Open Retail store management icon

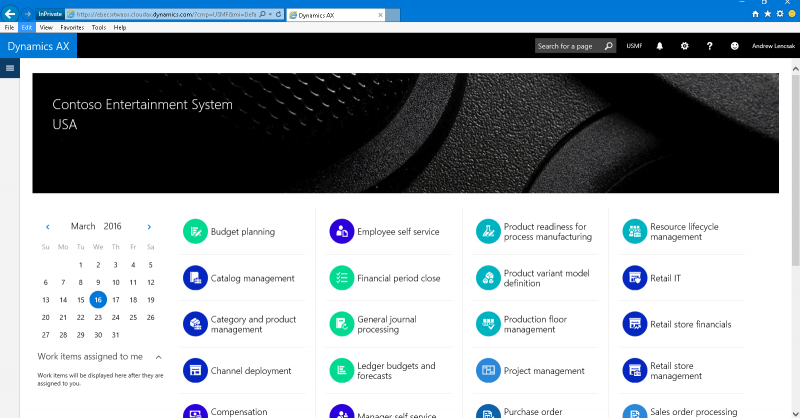tap(635, 371)
